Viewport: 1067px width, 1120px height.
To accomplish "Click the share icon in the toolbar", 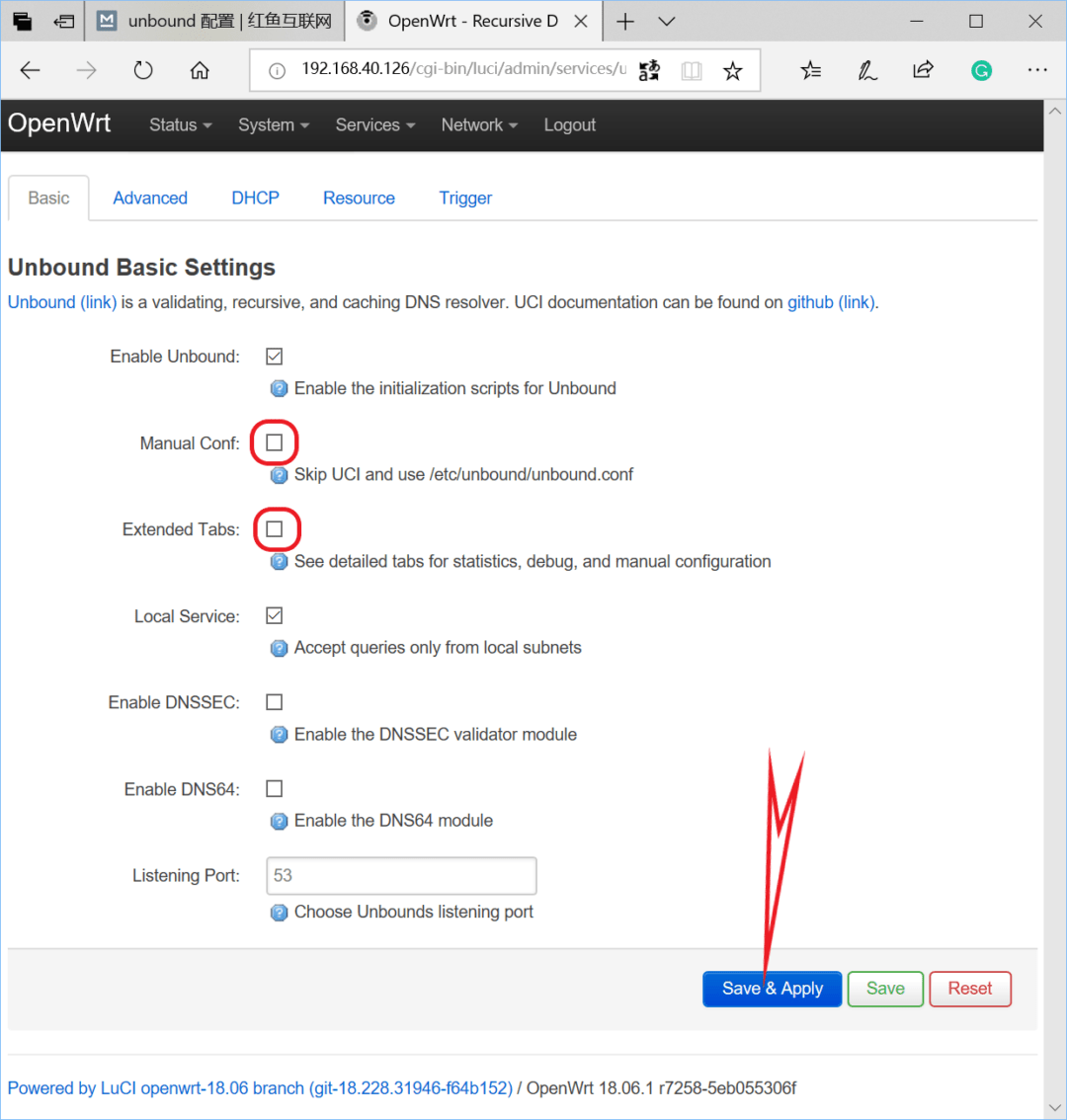I will pos(923,70).
